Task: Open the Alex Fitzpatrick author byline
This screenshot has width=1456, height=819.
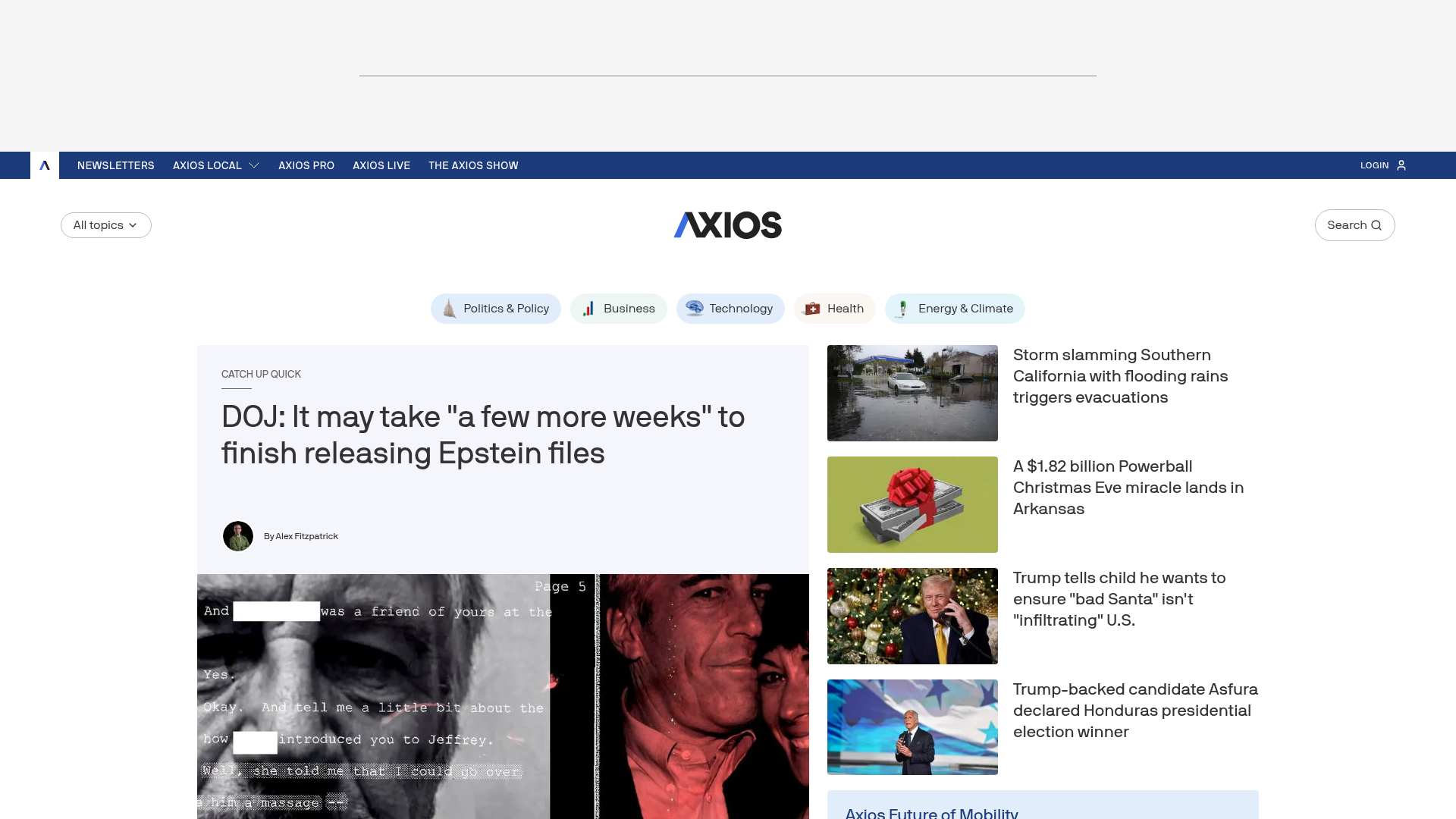Action: click(x=301, y=536)
